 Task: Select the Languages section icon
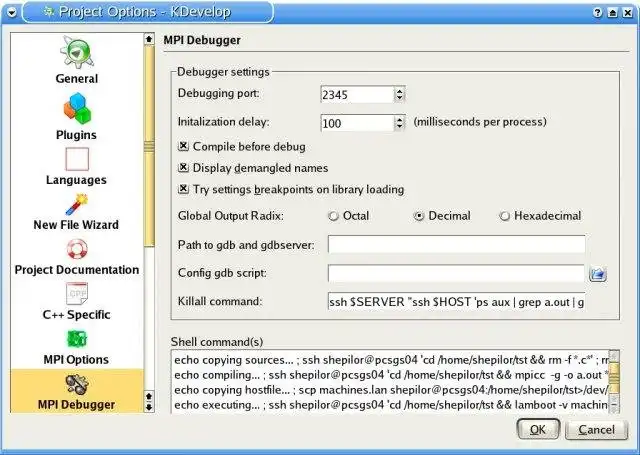(77, 159)
